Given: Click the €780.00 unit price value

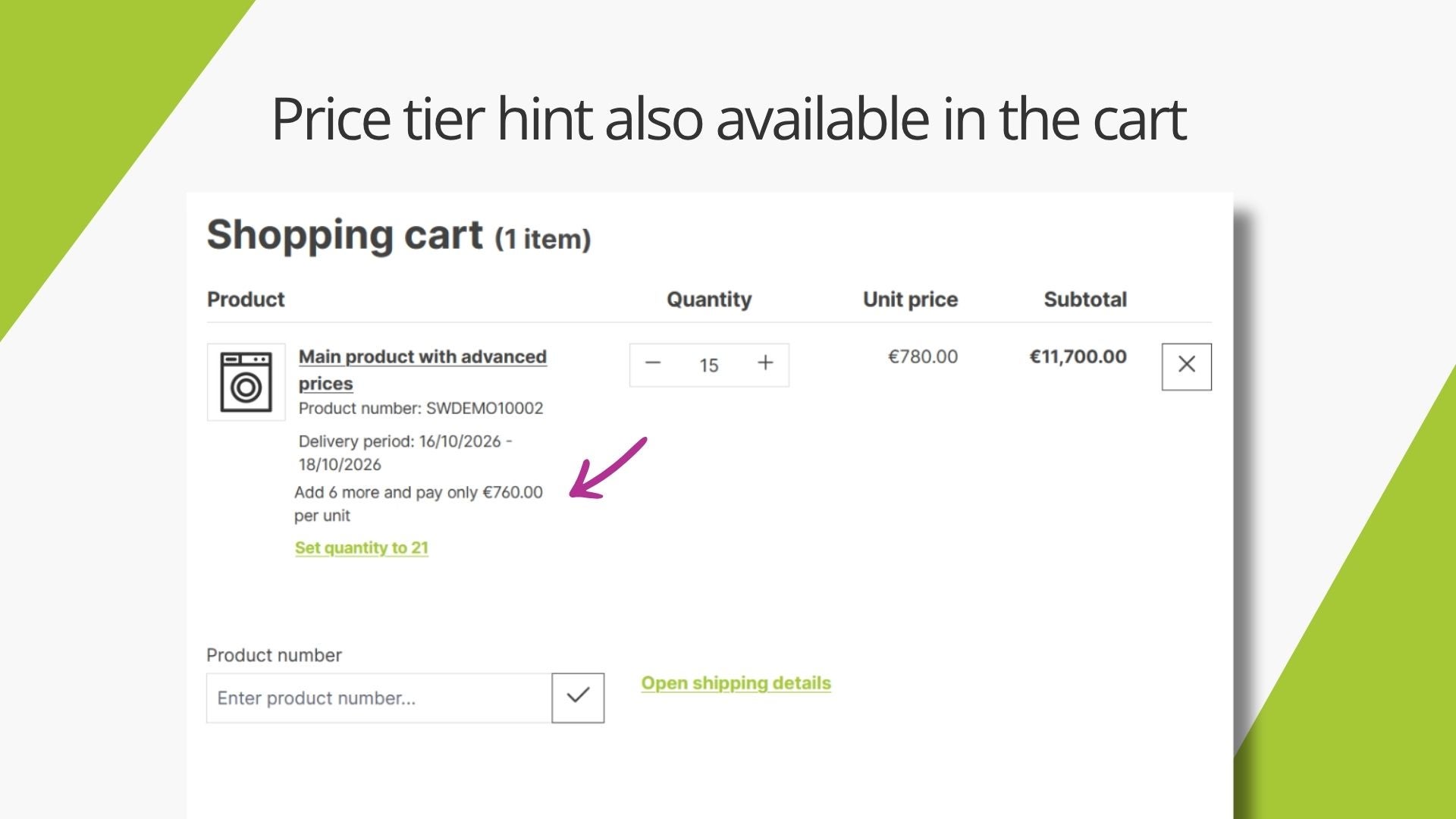Looking at the screenshot, I should coord(923,356).
